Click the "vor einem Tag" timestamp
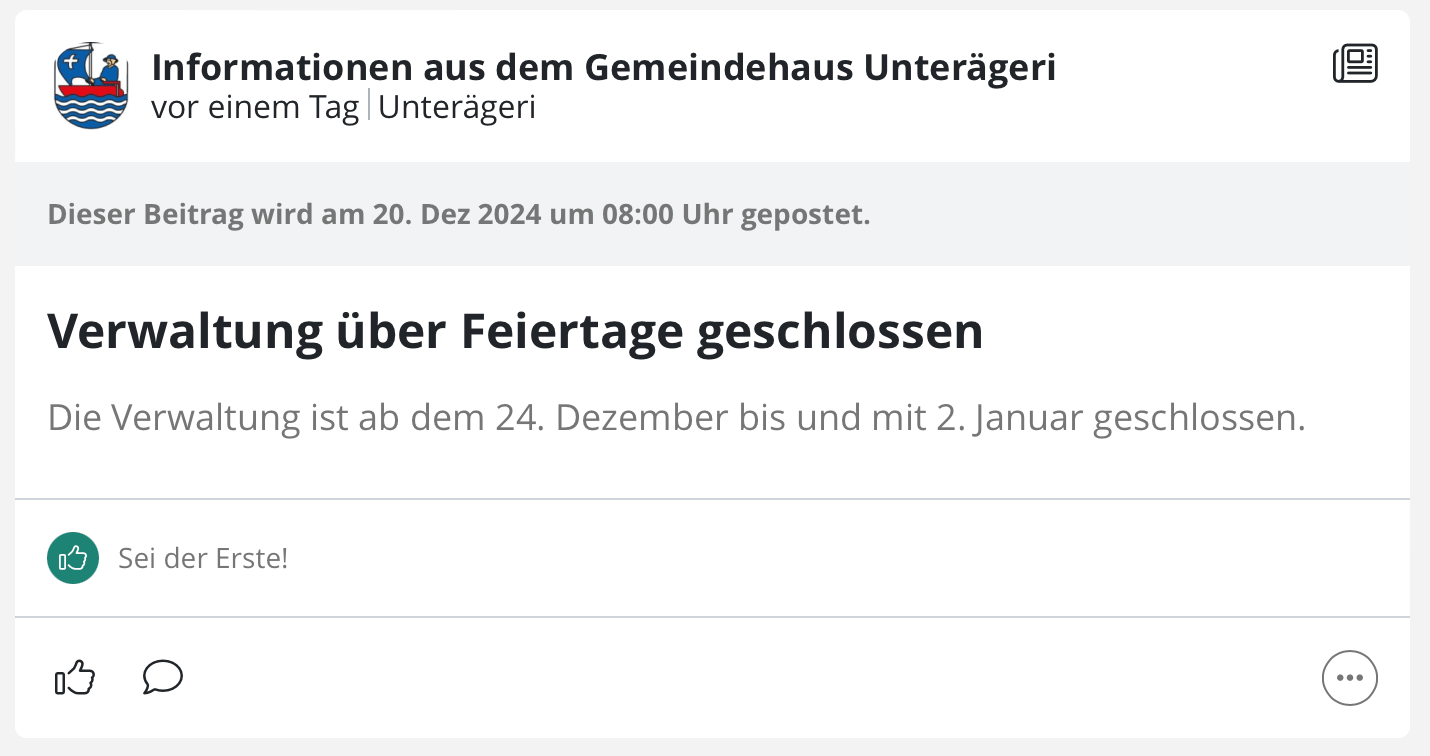The image size is (1430, 756). click(255, 107)
